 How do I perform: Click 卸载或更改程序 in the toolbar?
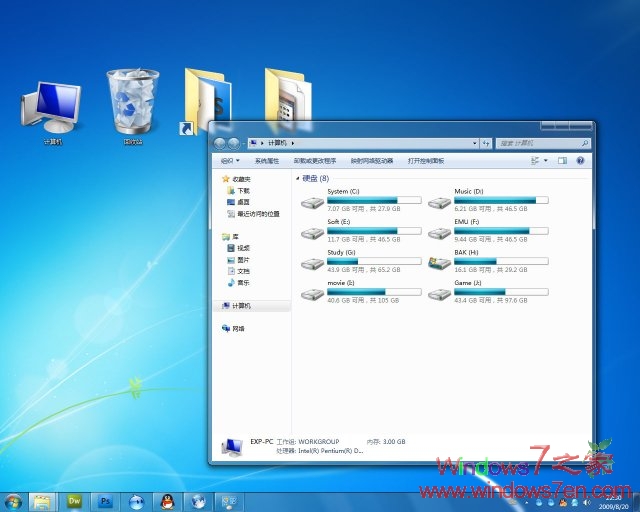(315, 161)
